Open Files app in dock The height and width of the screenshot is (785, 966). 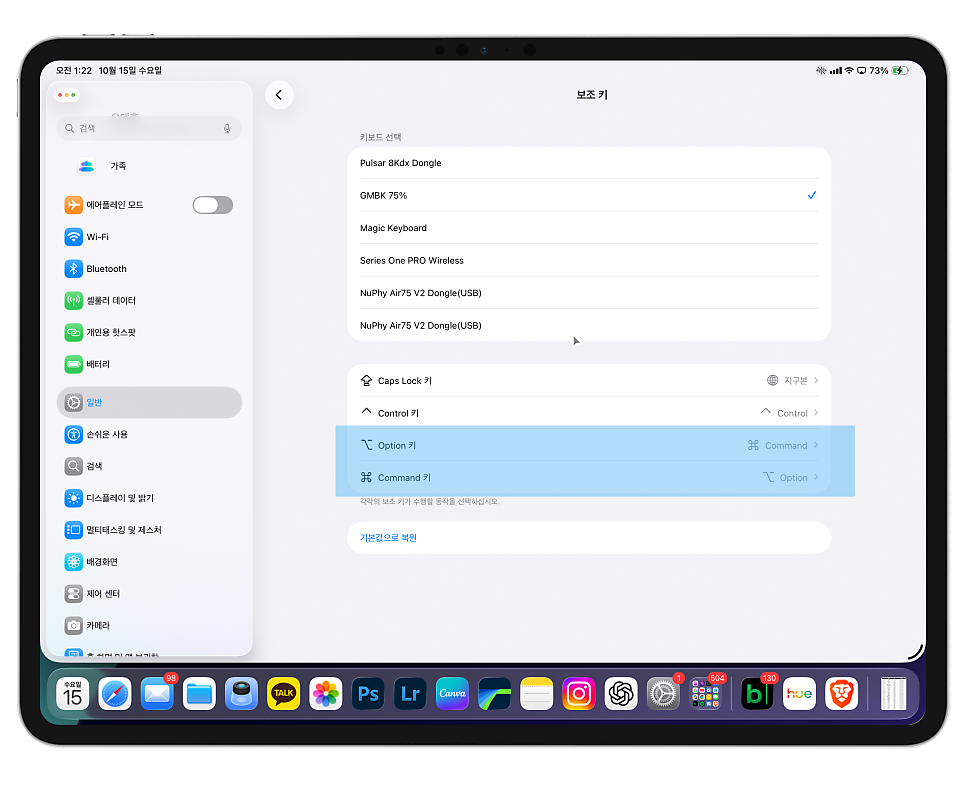point(200,694)
